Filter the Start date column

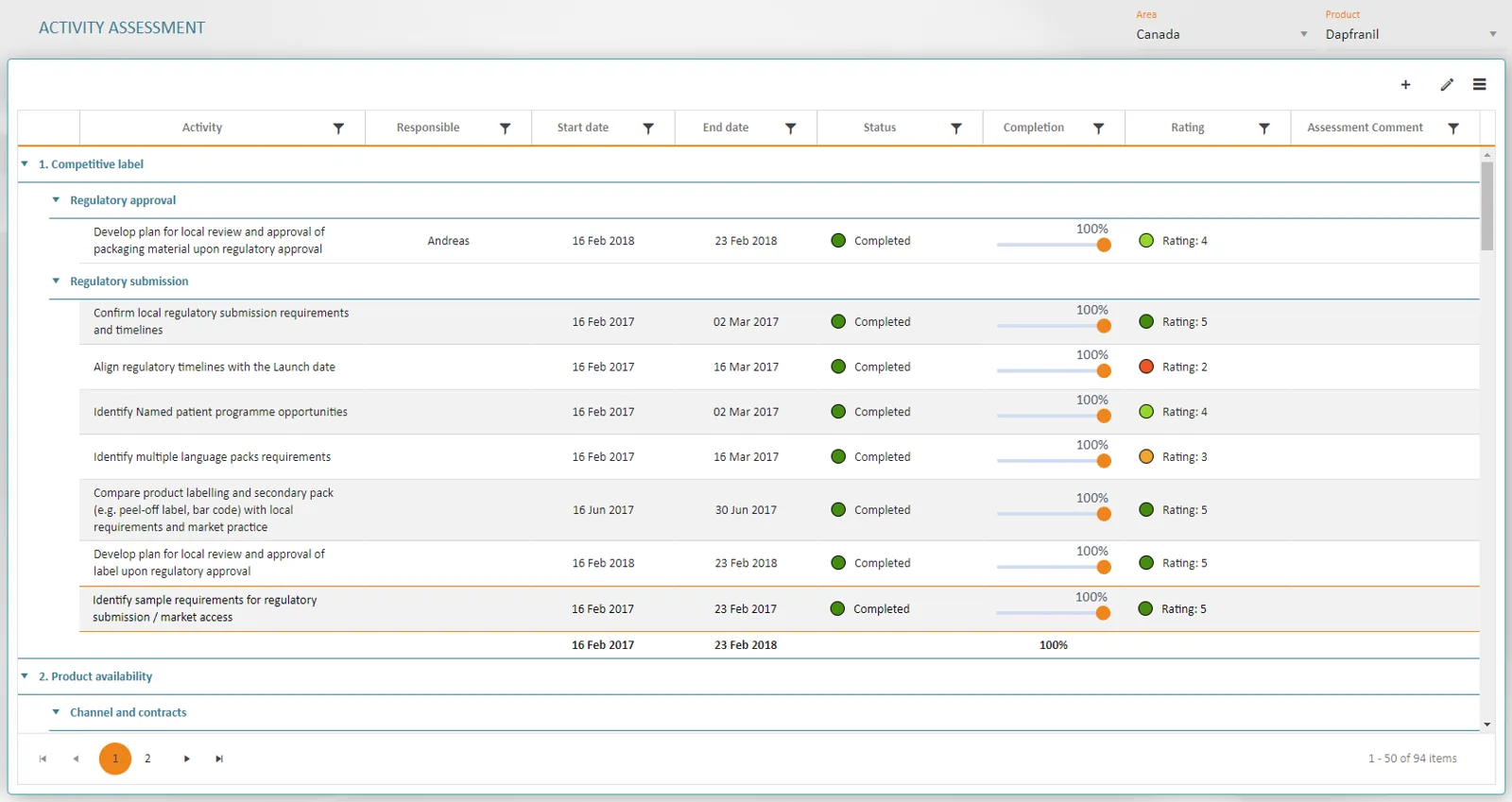click(648, 128)
